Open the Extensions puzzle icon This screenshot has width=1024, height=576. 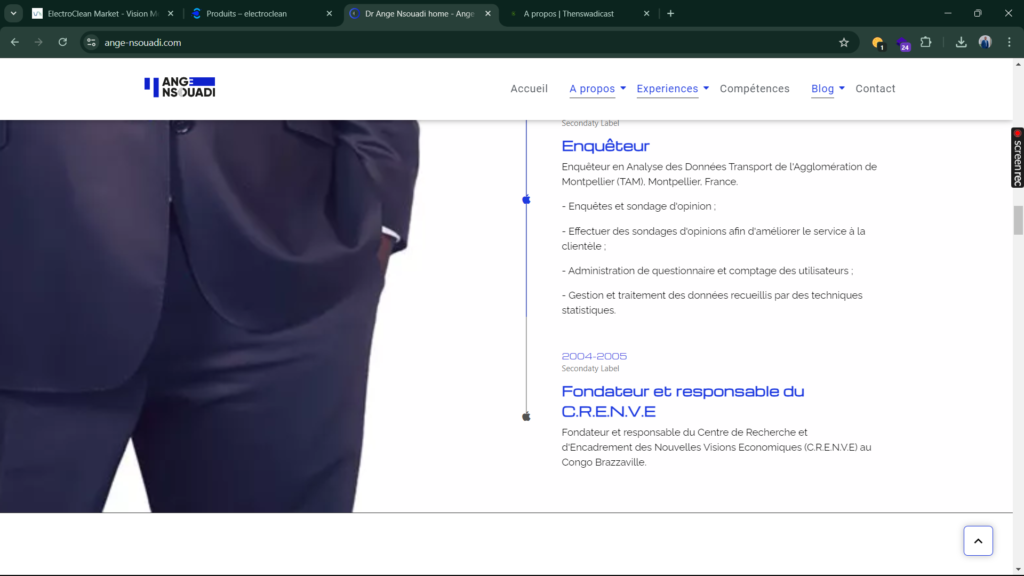[926, 42]
